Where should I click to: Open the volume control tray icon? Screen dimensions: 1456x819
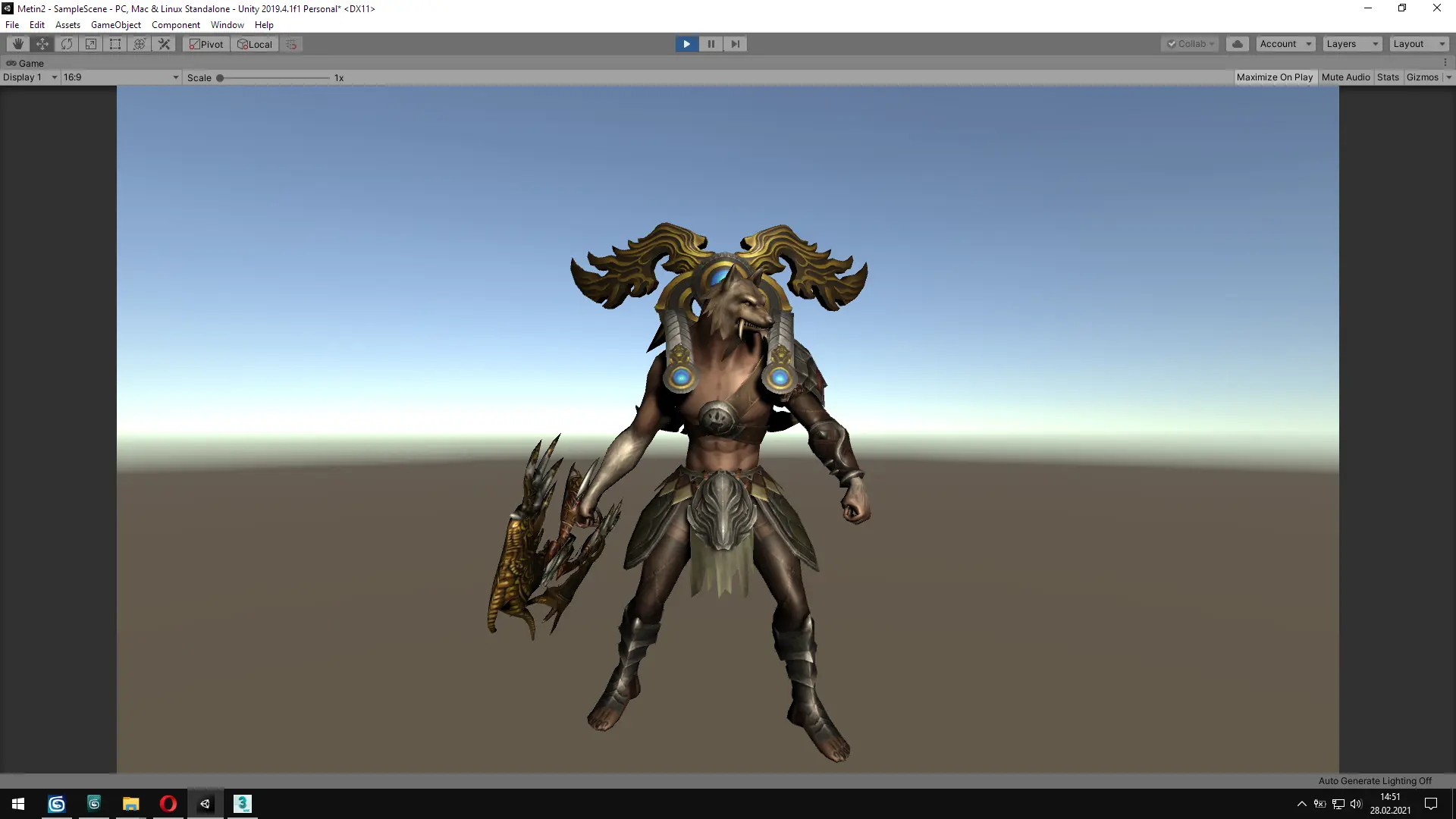[x=1356, y=804]
